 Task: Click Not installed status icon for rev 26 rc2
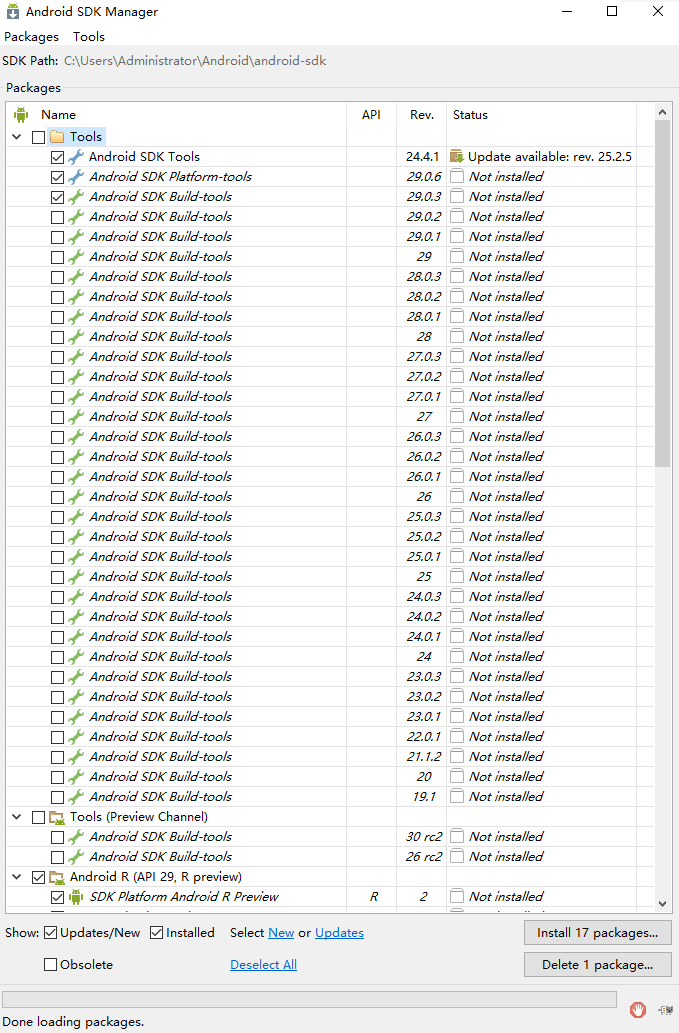pos(457,856)
